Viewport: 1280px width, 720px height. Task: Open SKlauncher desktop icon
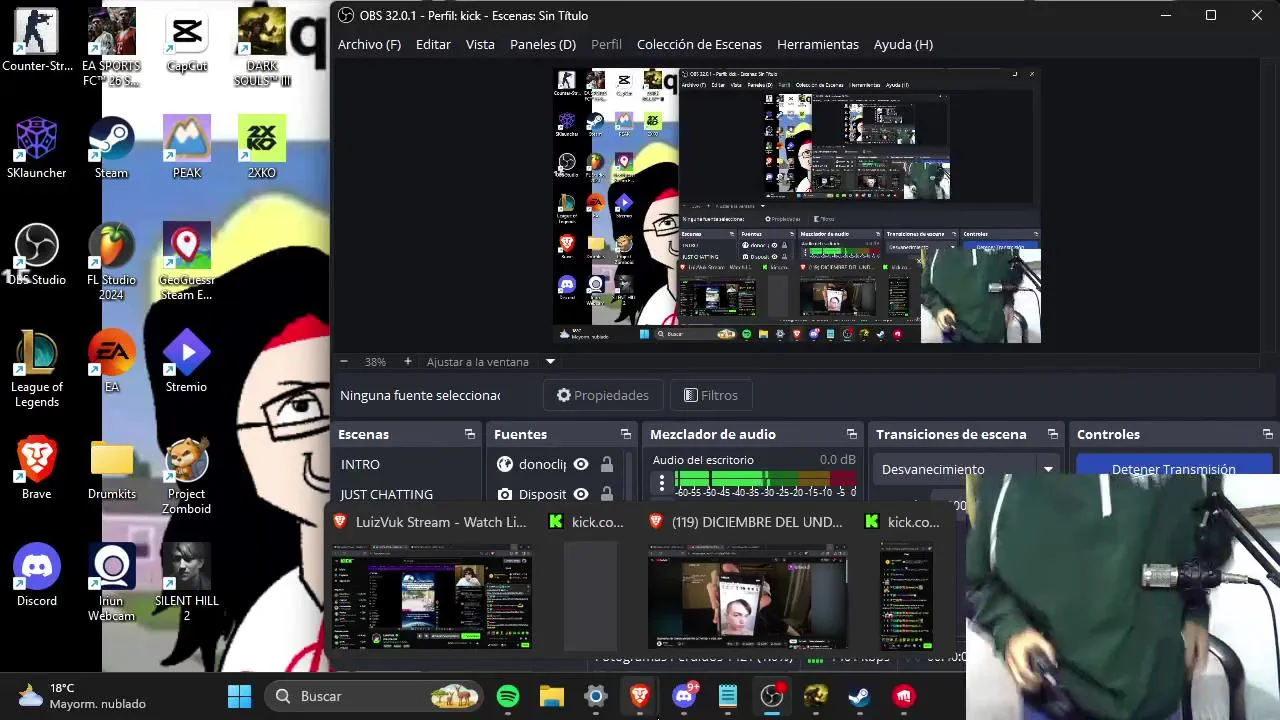pos(37,148)
